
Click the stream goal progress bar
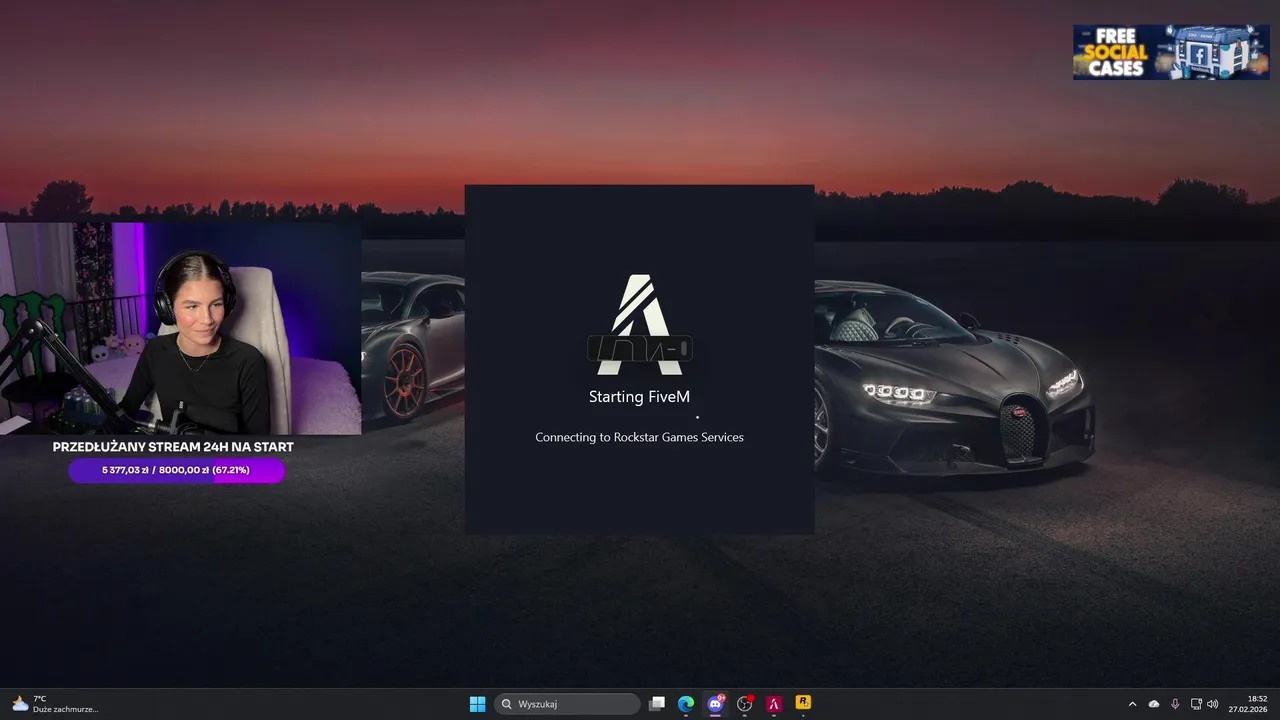[x=177, y=470]
